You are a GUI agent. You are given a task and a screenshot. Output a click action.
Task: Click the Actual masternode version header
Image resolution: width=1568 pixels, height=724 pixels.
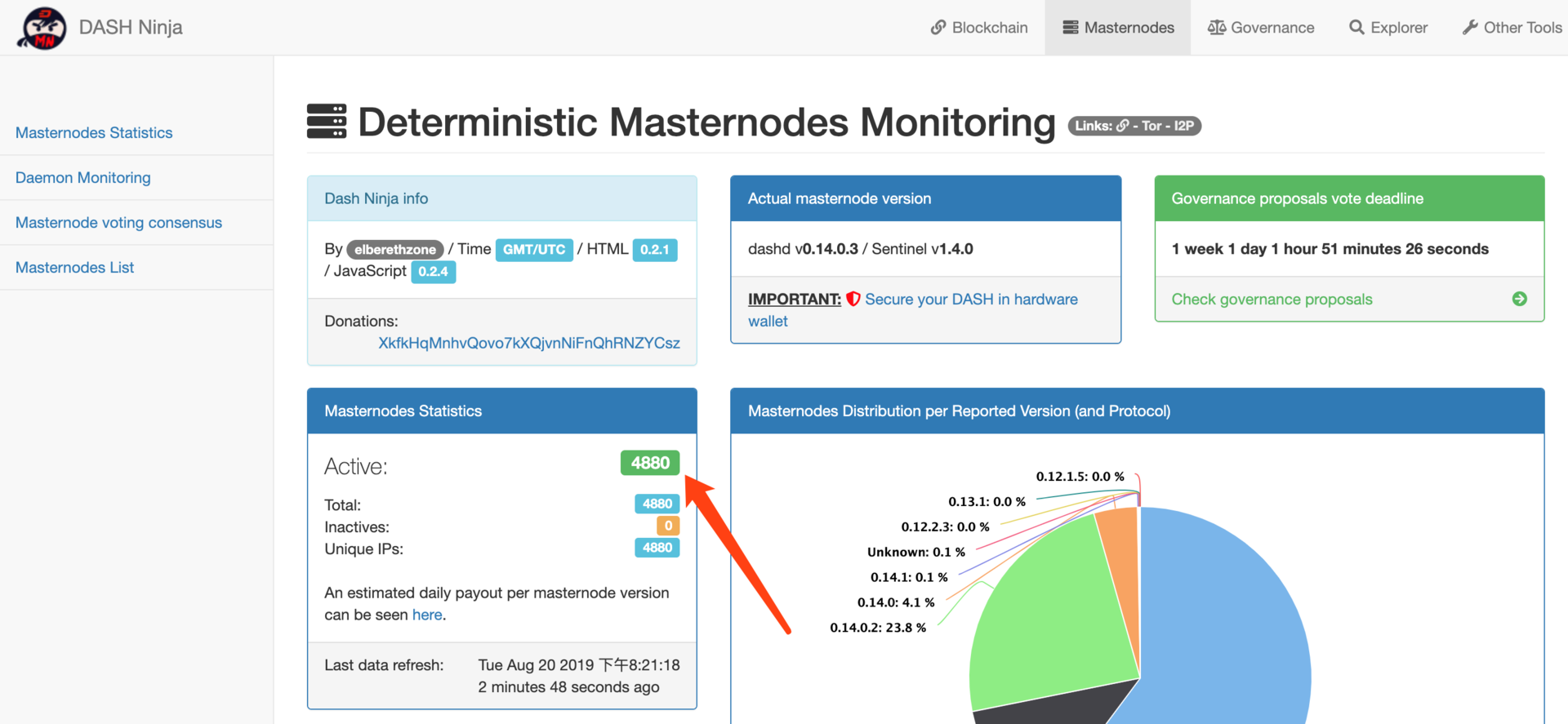click(925, 198)
